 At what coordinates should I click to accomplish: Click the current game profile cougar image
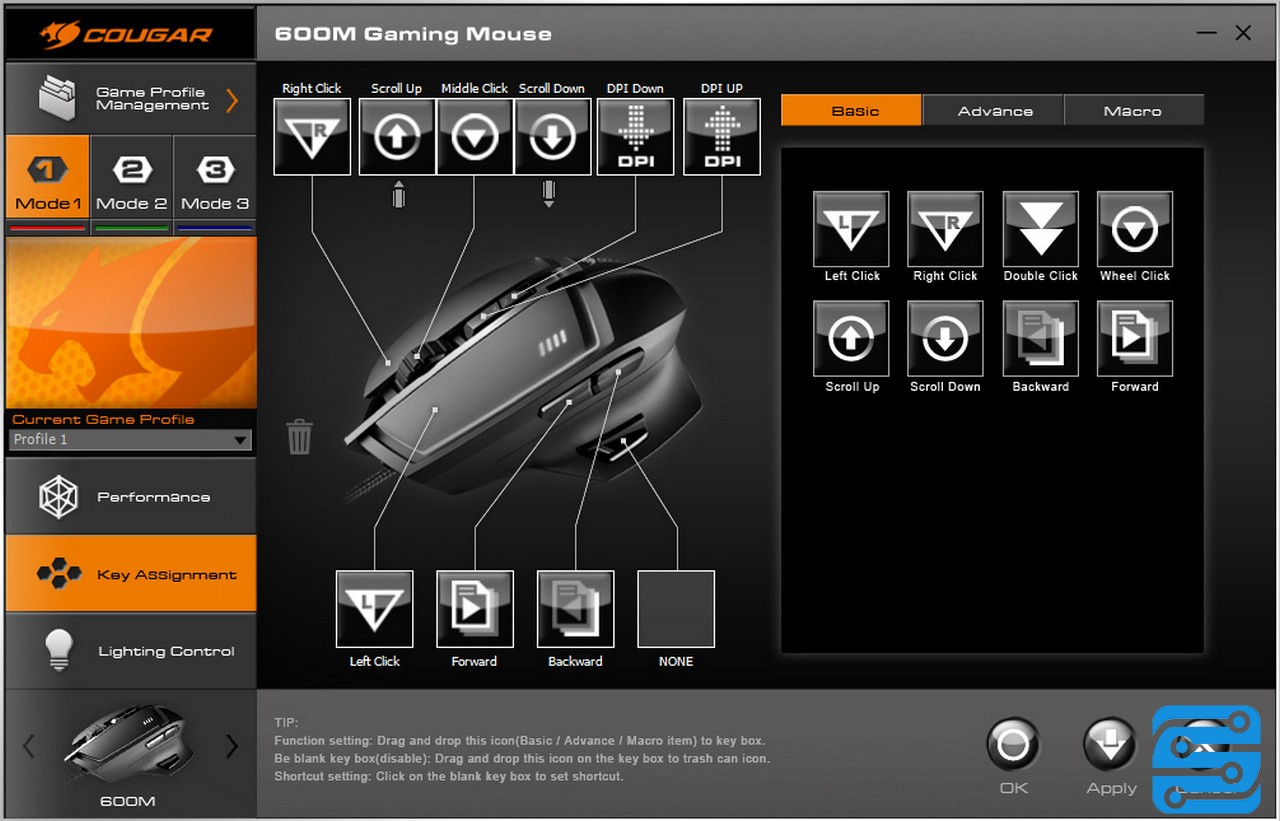click(131, 322)
